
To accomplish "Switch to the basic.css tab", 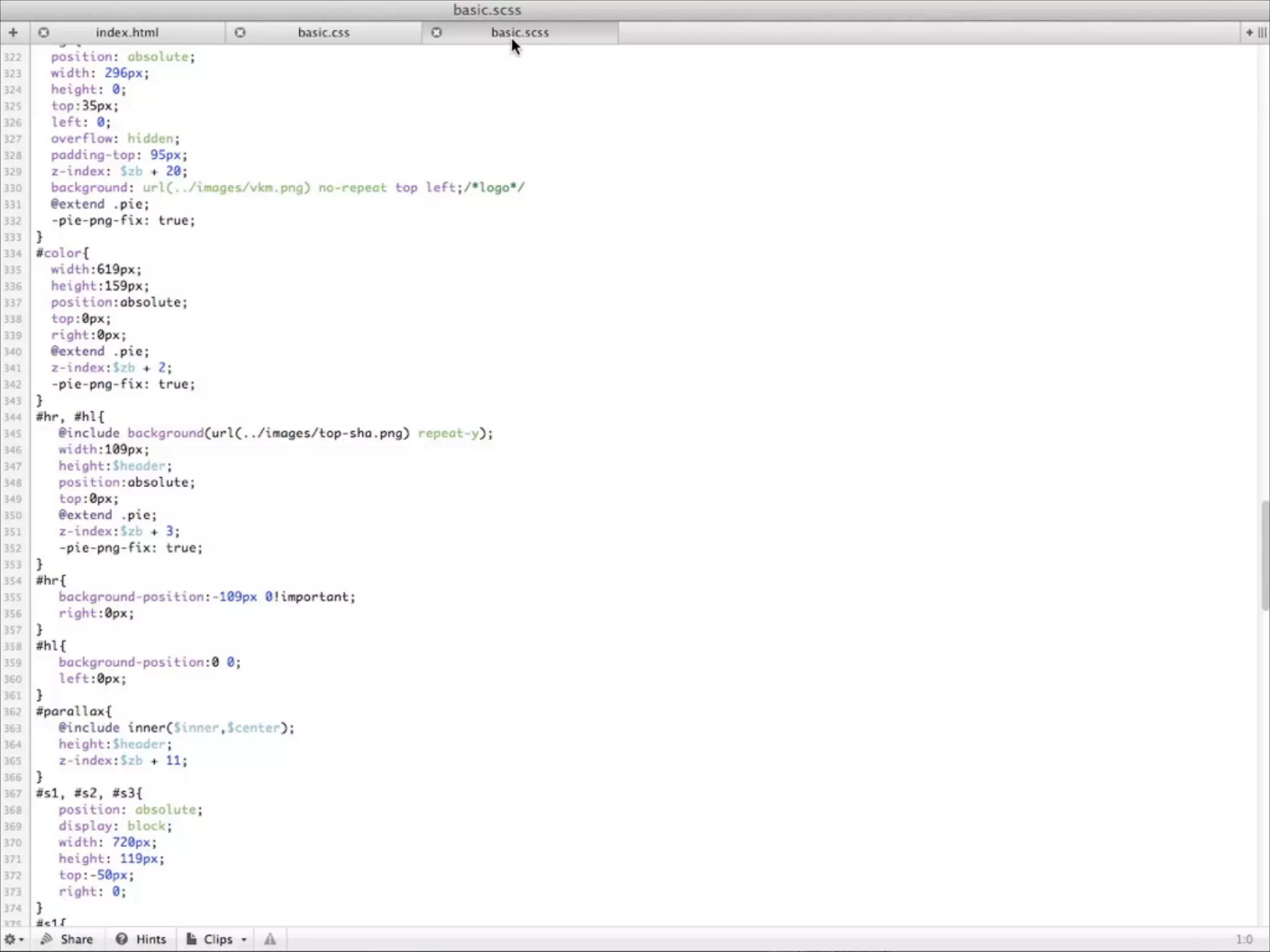I will pos(323,32).
